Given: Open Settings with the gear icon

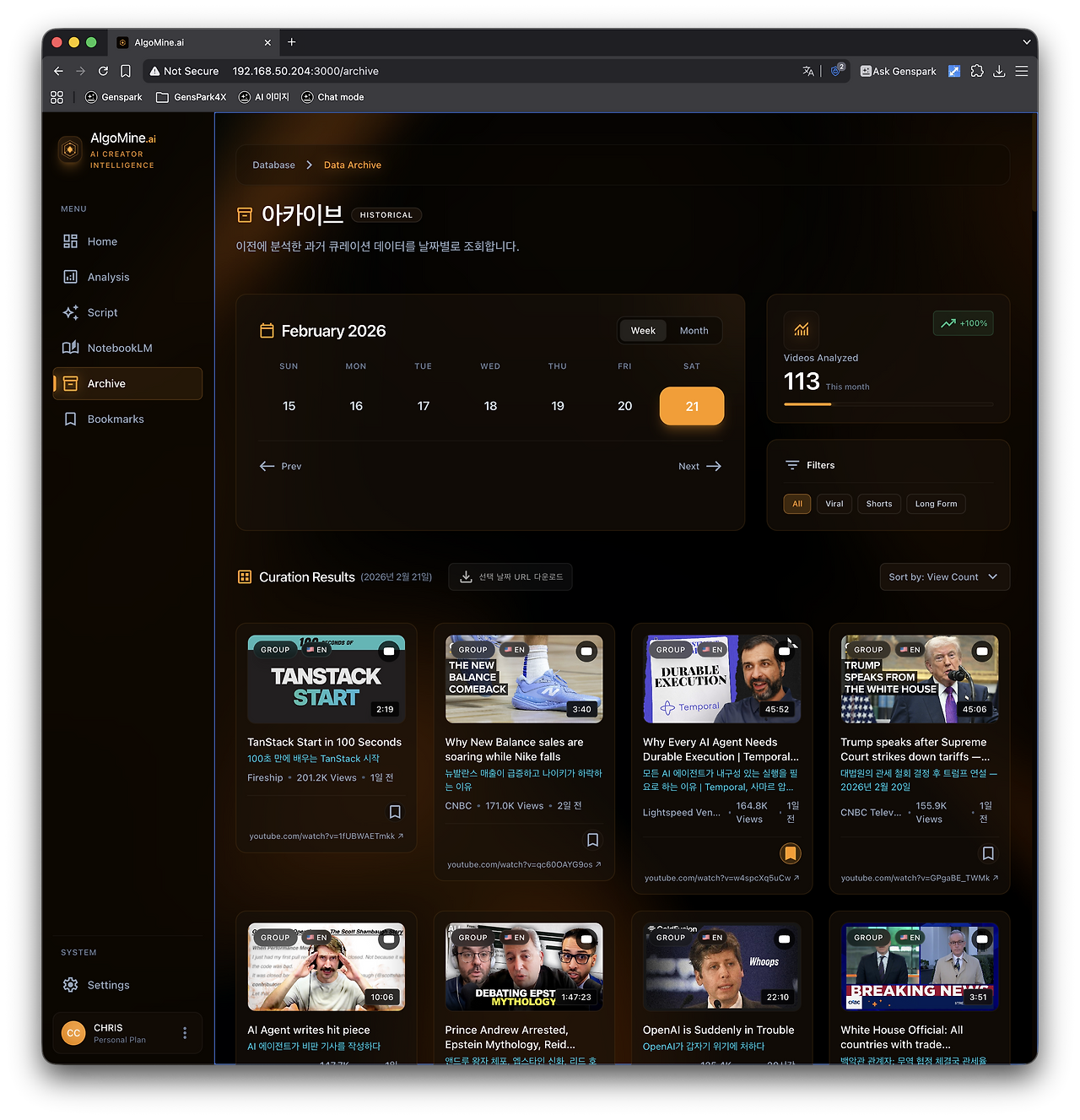Looking at the screenshot, I should [x=71, y=984].
